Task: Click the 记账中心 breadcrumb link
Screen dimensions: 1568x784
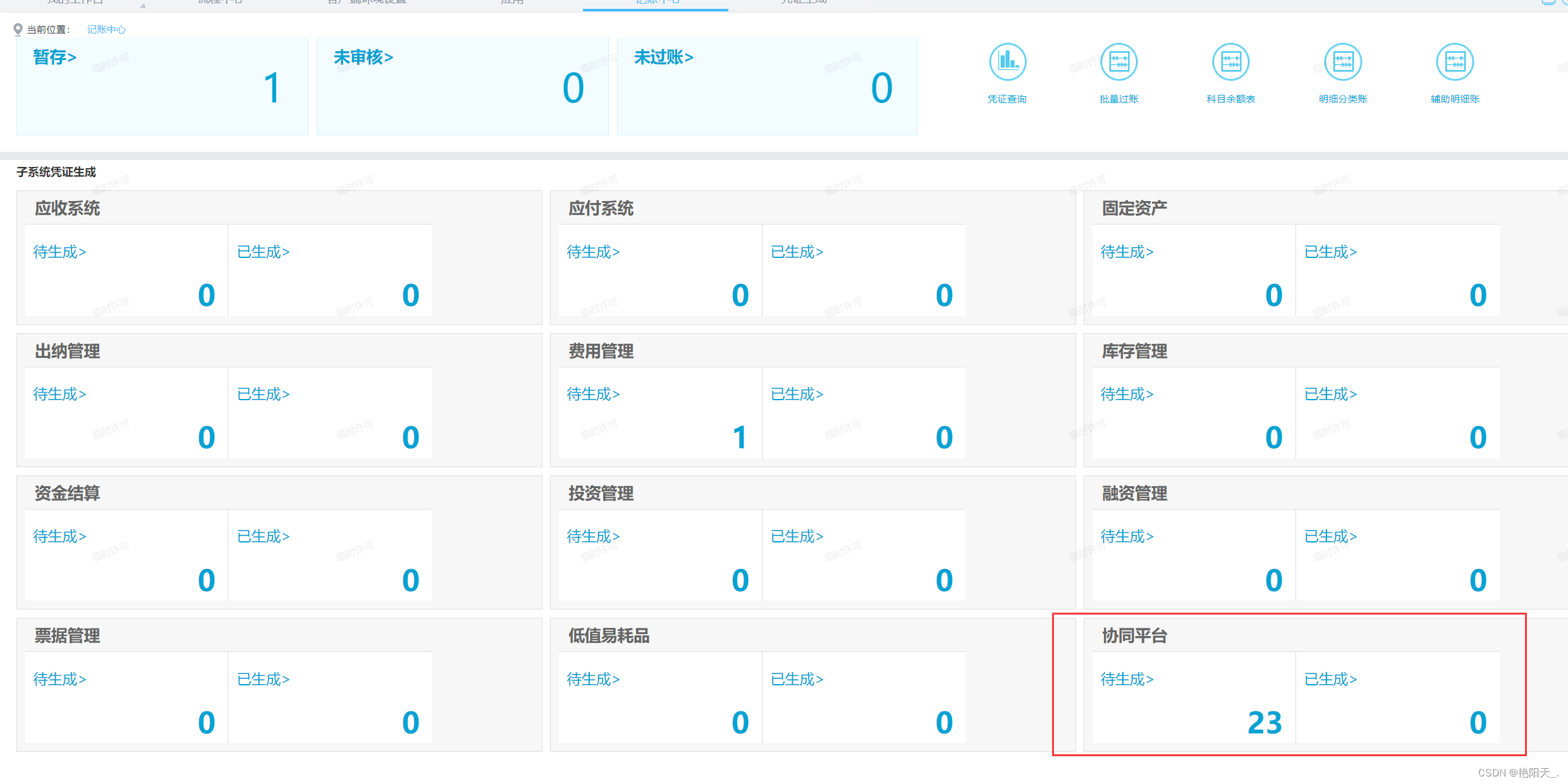Action: click(106, 30)
